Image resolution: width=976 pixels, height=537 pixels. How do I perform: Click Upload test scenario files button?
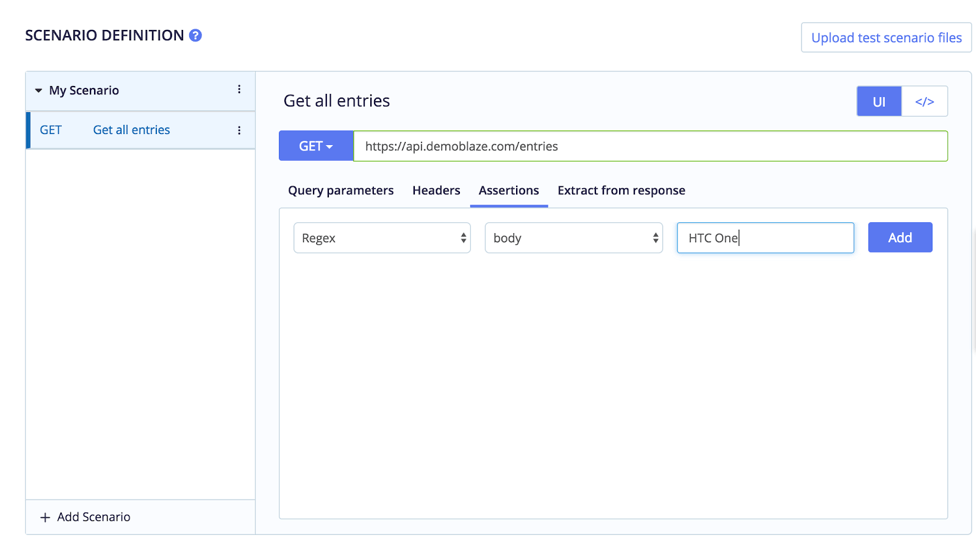886,37
